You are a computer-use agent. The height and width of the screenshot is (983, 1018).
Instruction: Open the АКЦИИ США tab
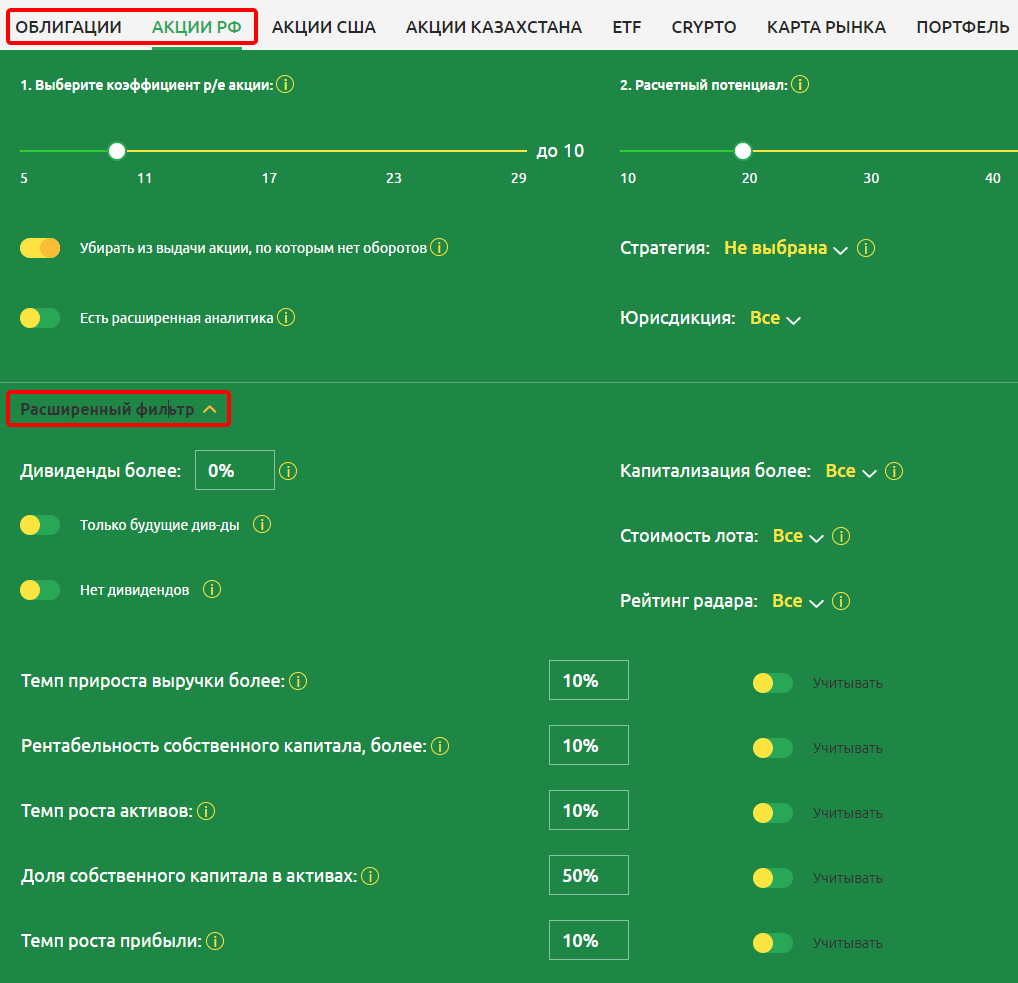[x=324, y=27]
